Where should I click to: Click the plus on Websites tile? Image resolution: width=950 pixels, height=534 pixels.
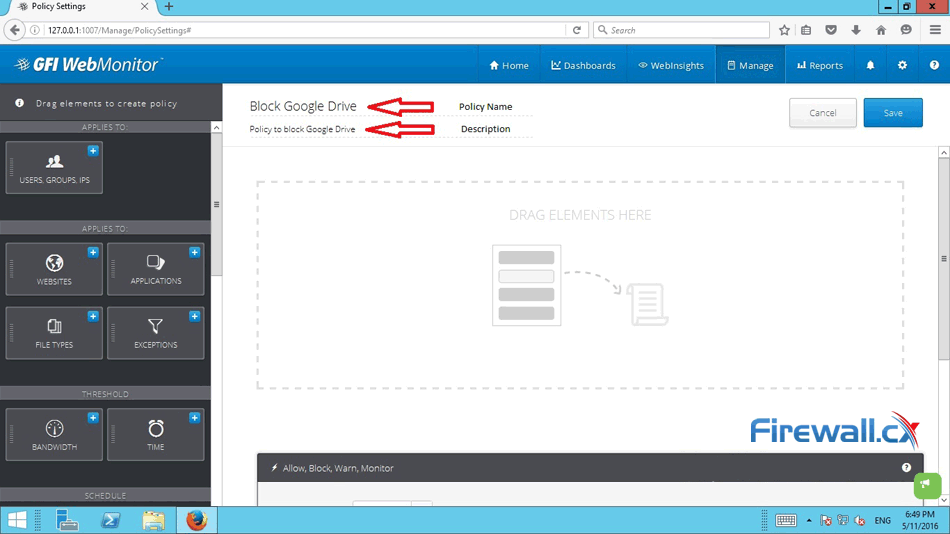coord(93,252)
